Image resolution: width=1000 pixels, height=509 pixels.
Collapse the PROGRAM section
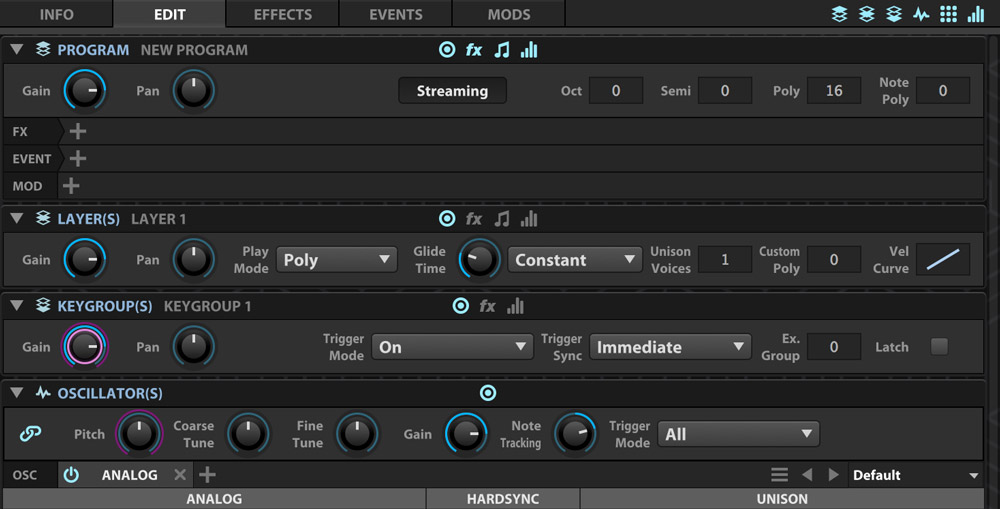17,49
